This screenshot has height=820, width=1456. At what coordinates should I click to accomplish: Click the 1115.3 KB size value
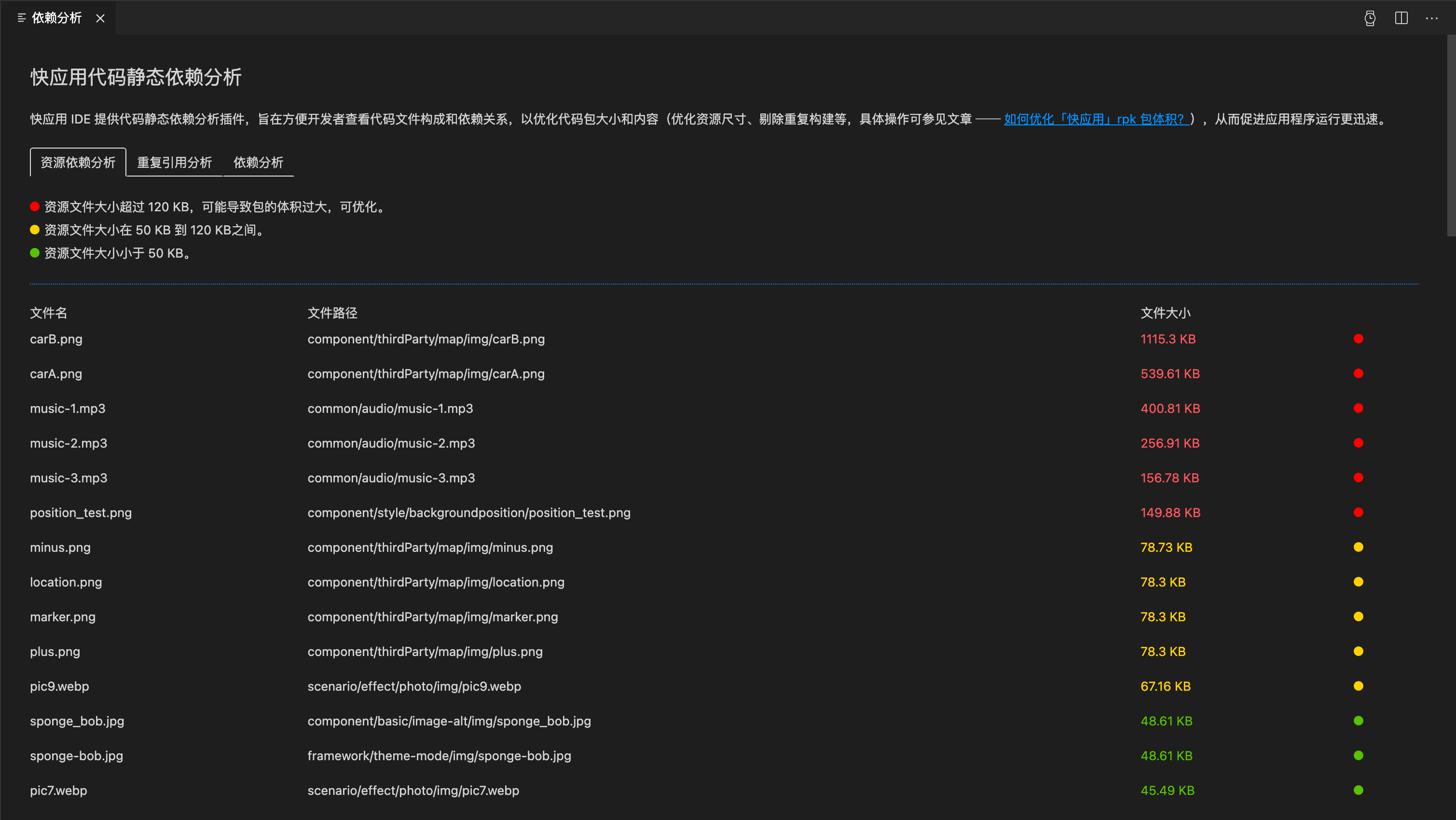tap(1168, 339)
